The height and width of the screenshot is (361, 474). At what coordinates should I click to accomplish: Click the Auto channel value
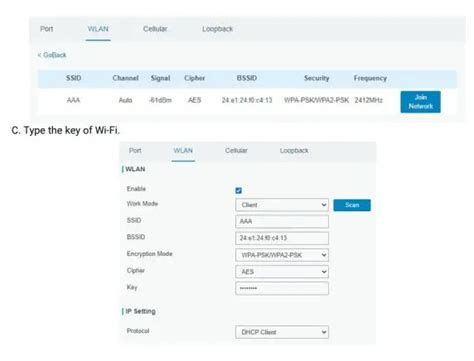[125, 100]
